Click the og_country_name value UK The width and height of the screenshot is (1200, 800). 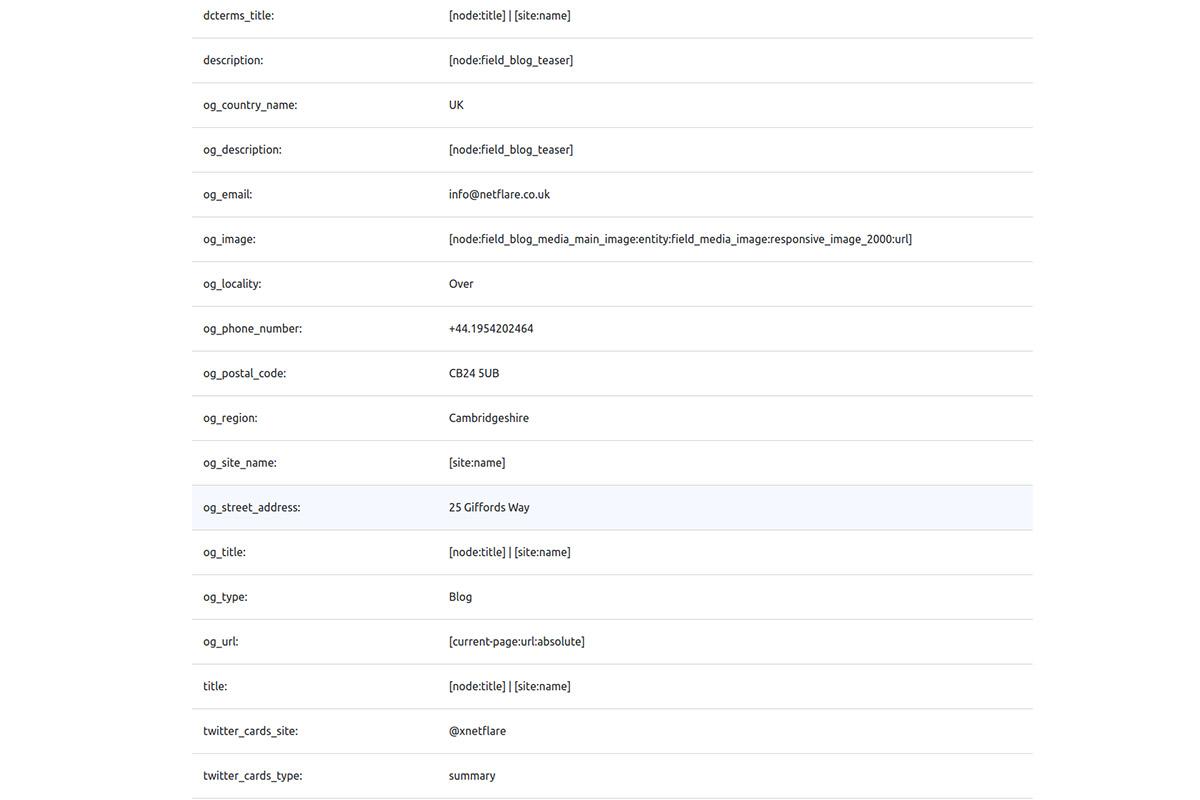[x=456, y=105]
